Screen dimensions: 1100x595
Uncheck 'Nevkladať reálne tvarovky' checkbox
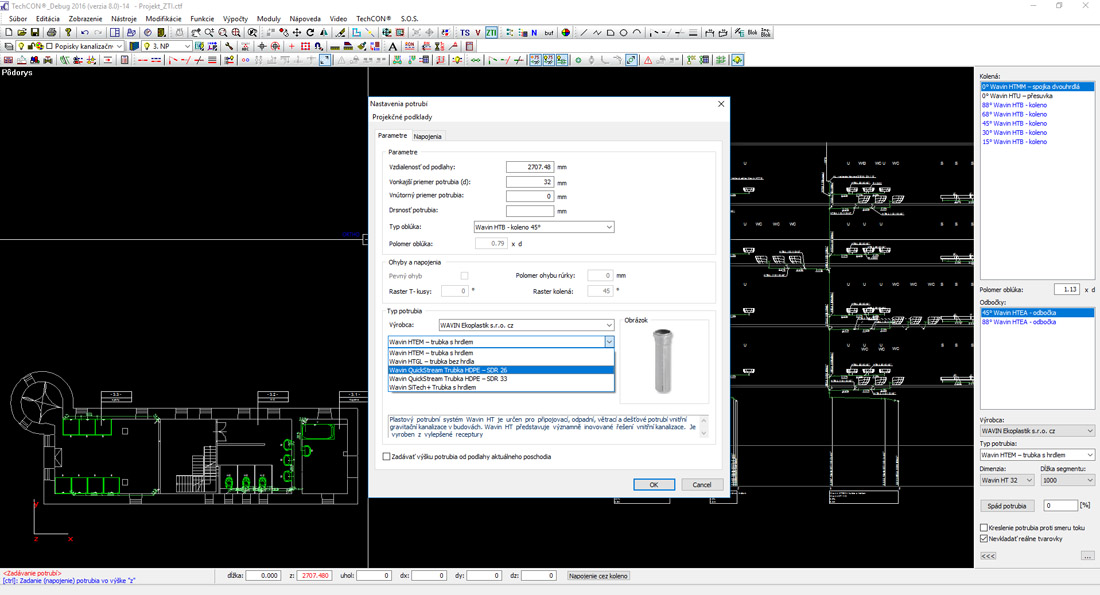tap(984, 539)
